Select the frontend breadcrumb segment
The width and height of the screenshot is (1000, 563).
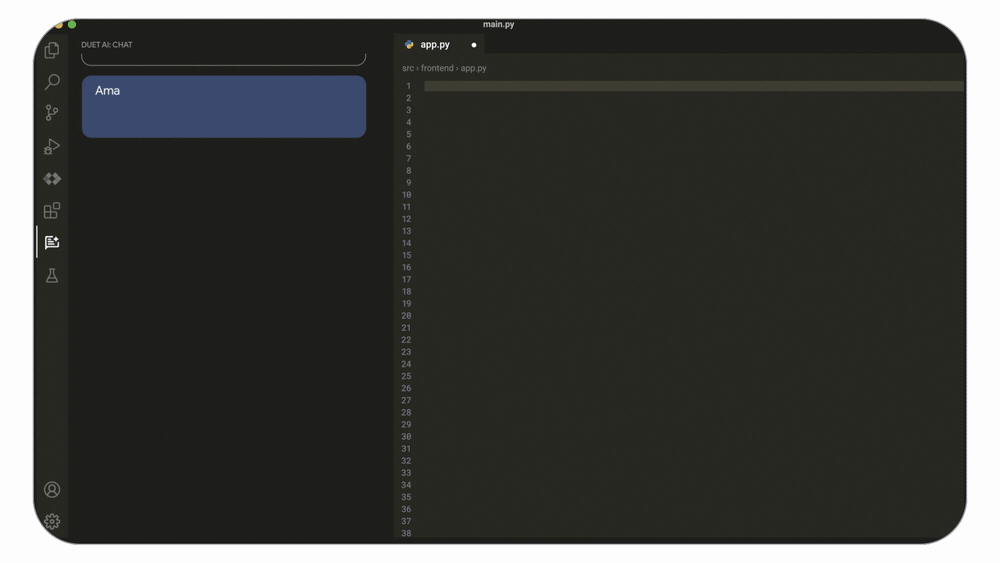[x=438, y=68]
